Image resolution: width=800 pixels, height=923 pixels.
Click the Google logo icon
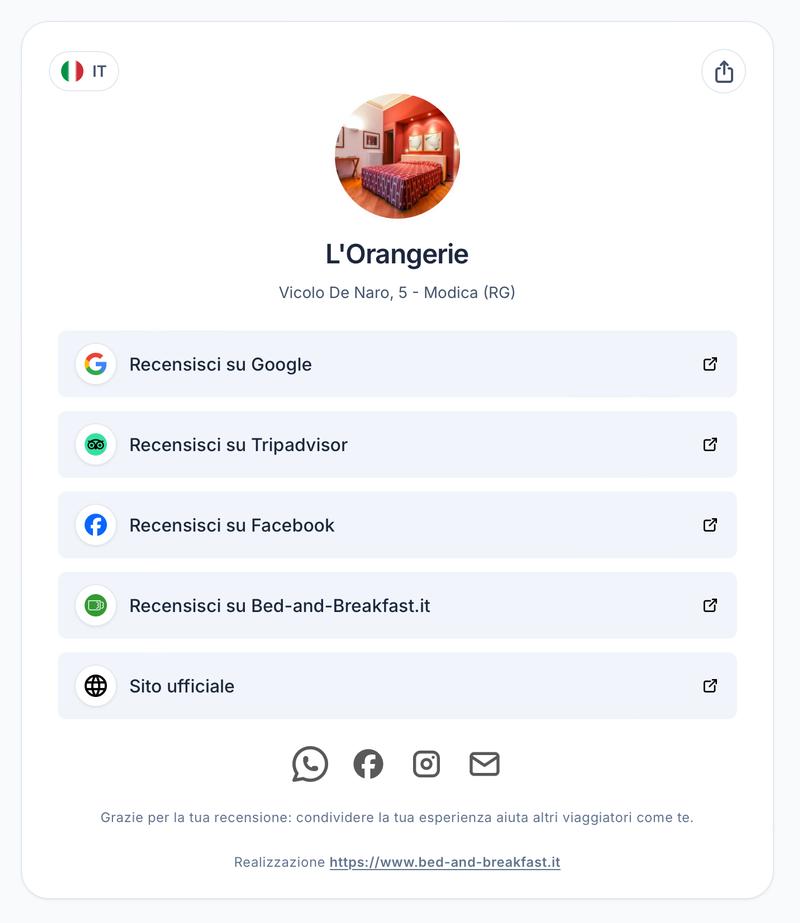click(x=96, y=364)
